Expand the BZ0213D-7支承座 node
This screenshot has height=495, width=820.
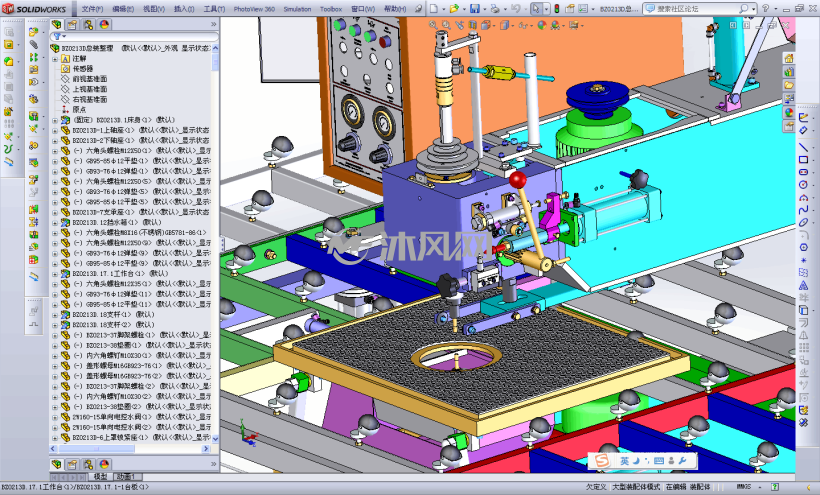pos(55,212)
